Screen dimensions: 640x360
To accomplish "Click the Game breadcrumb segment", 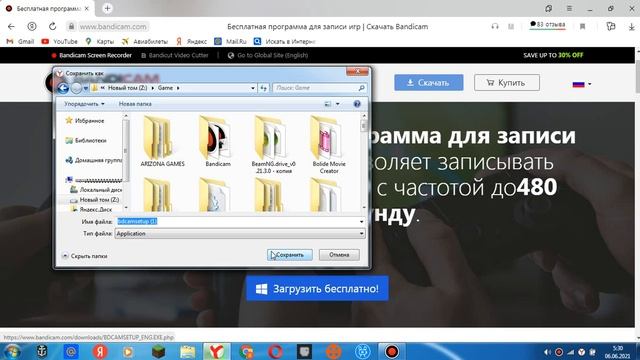I will point(165,88).
